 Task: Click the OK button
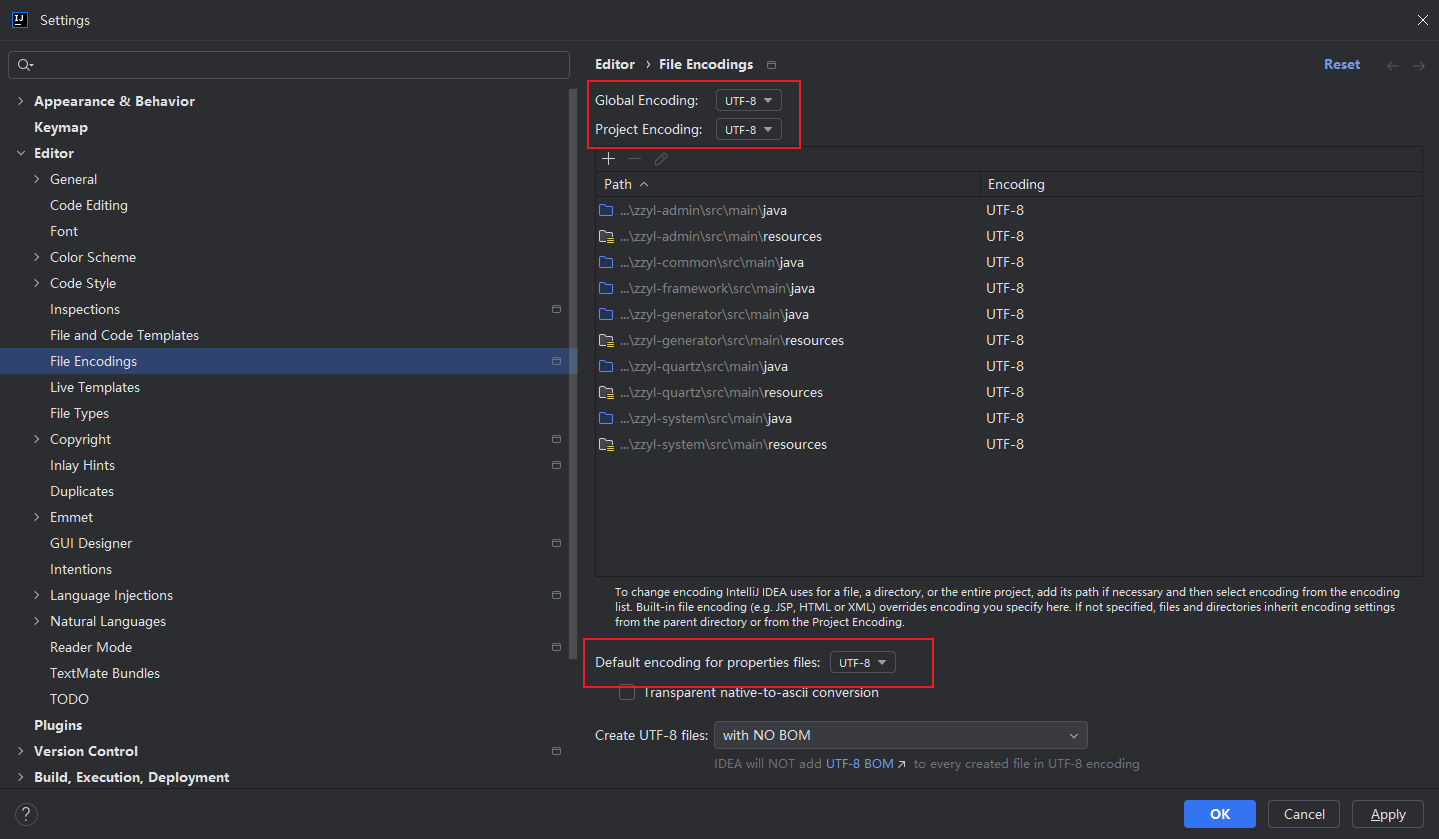click(1220, 814)
